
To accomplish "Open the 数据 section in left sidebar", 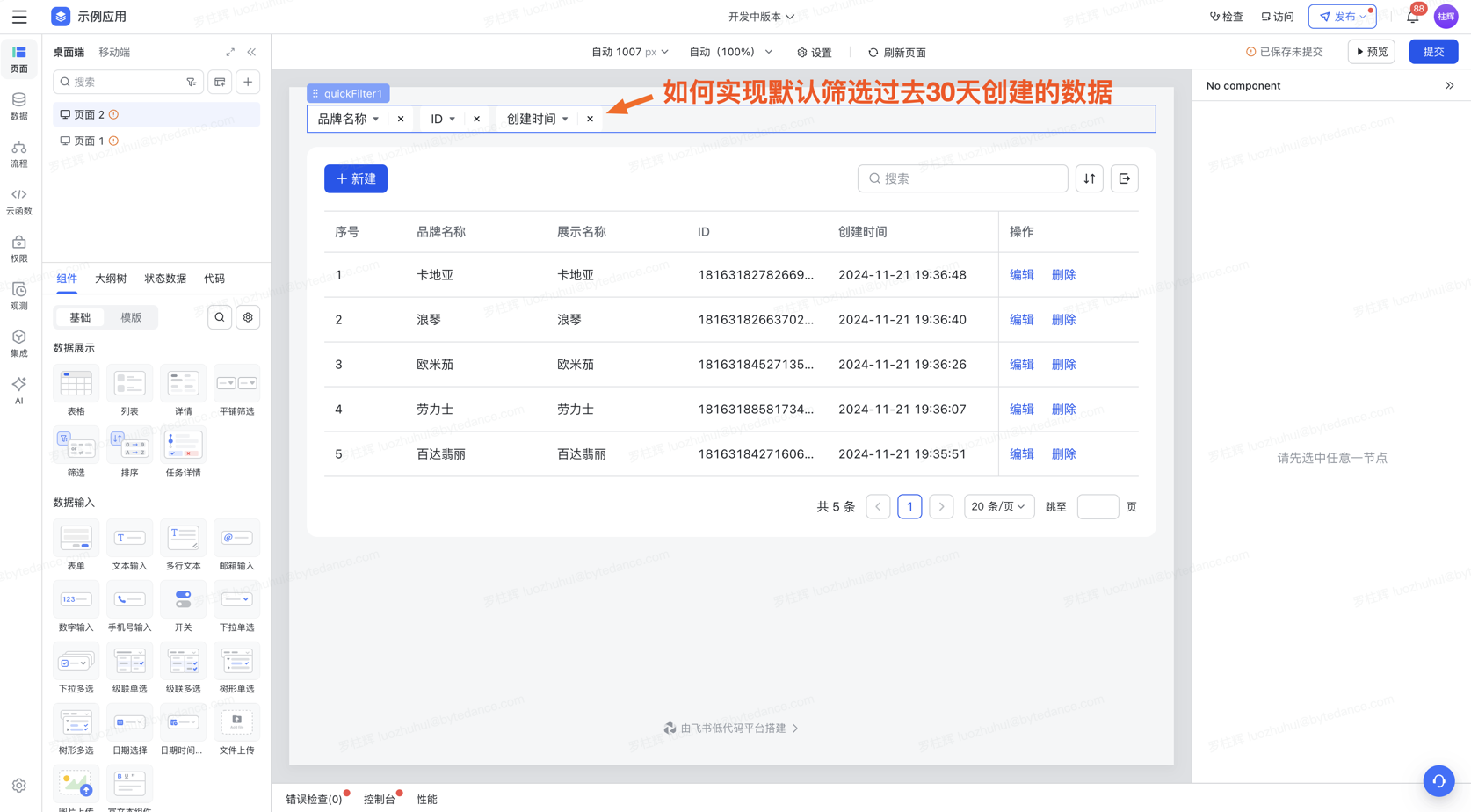I will [x=19, y=106].
